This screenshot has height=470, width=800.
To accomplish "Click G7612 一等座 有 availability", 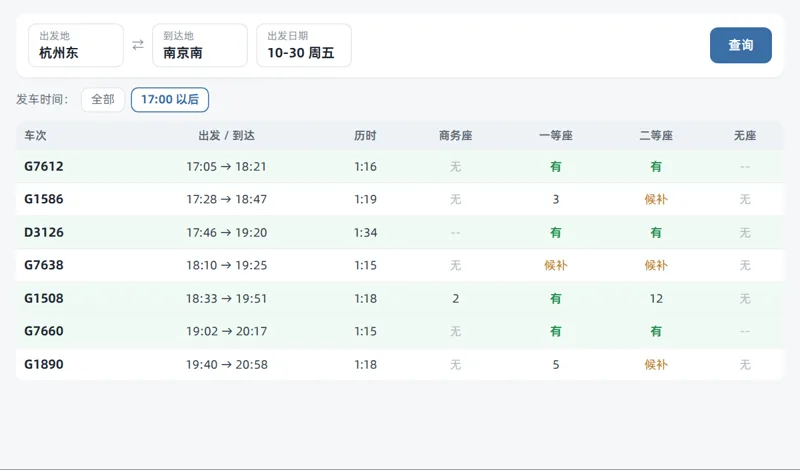I will [556, 166].
